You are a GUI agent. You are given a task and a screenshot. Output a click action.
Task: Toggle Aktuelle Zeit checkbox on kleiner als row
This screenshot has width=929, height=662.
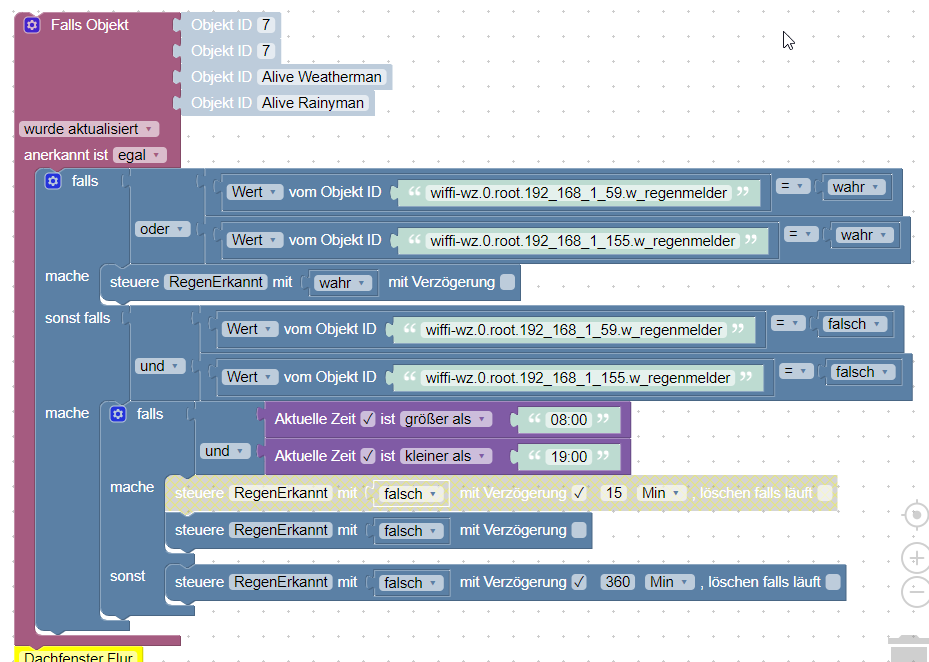[368, 456]
